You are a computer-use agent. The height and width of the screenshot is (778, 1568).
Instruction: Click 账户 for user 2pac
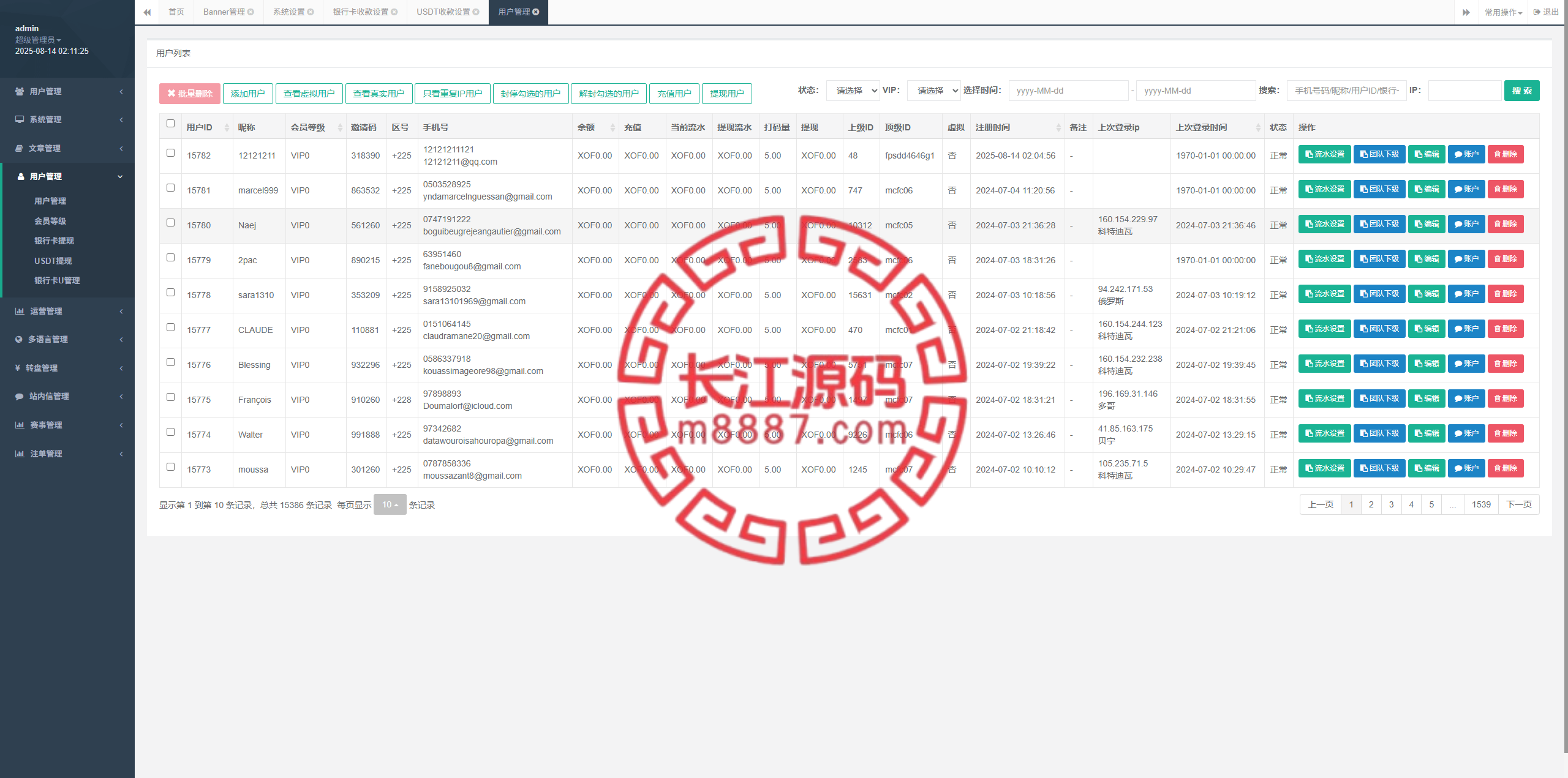point(1466,259)
